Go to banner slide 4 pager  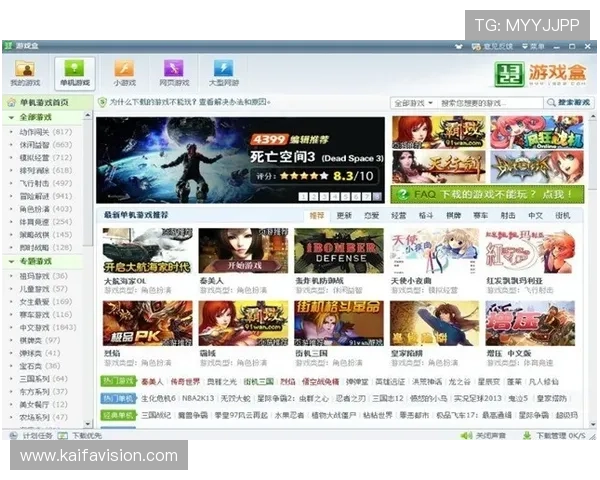[x=334, y=196]
